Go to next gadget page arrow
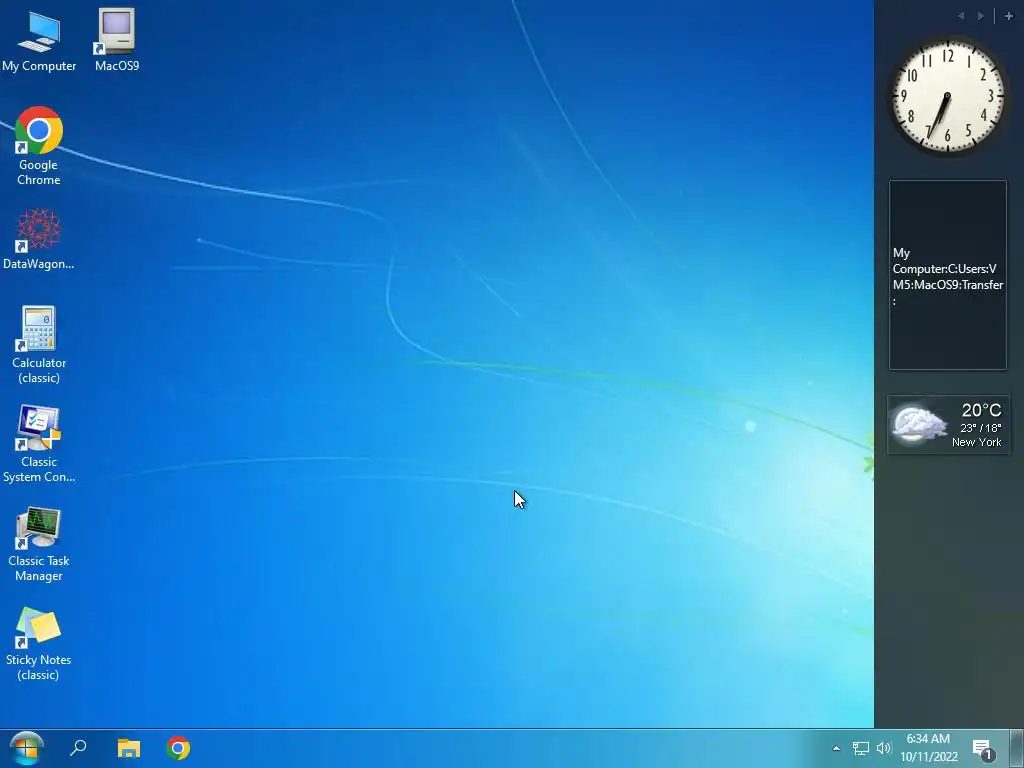This screenshot has height=768, width=1024. click(x=980, y=16)
